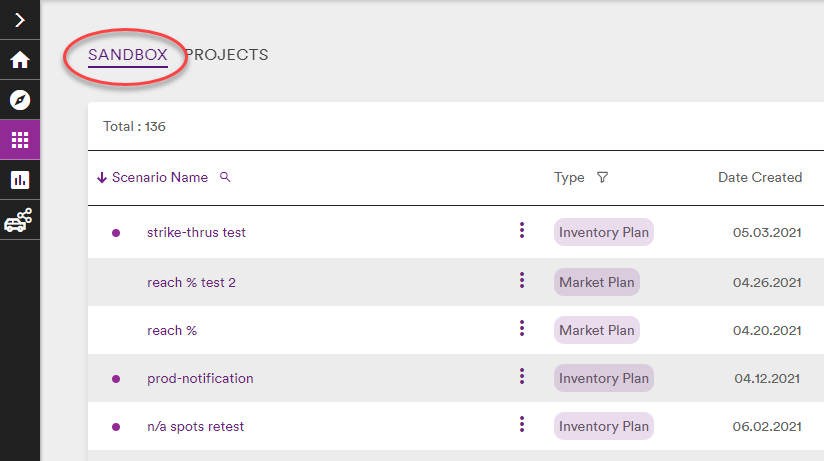Click the Inventory Plan tag on n/a spots retest
The width and height of the screenshot is (824, 461).
pos(604,426)
